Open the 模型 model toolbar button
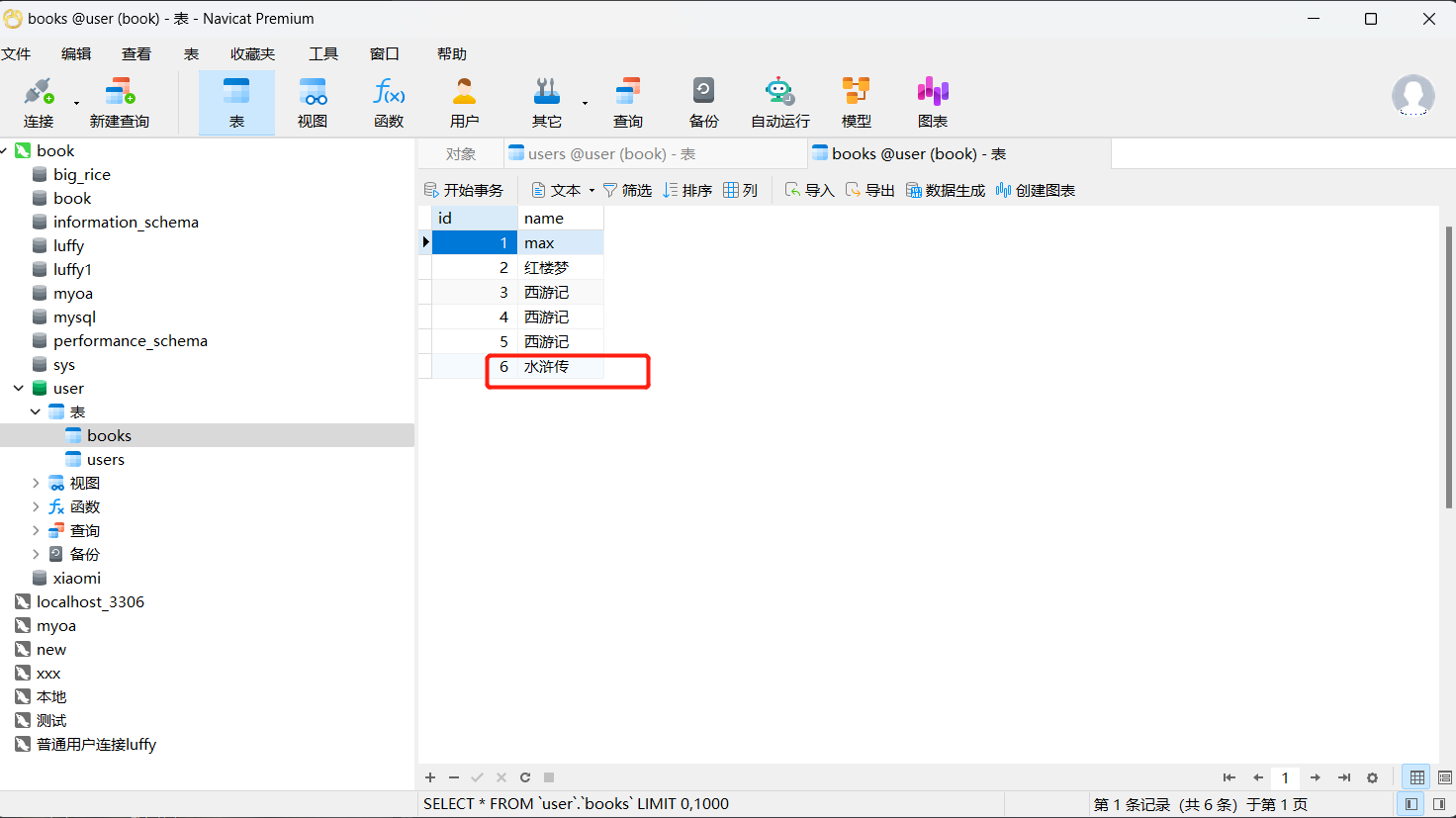 (857, 103)
